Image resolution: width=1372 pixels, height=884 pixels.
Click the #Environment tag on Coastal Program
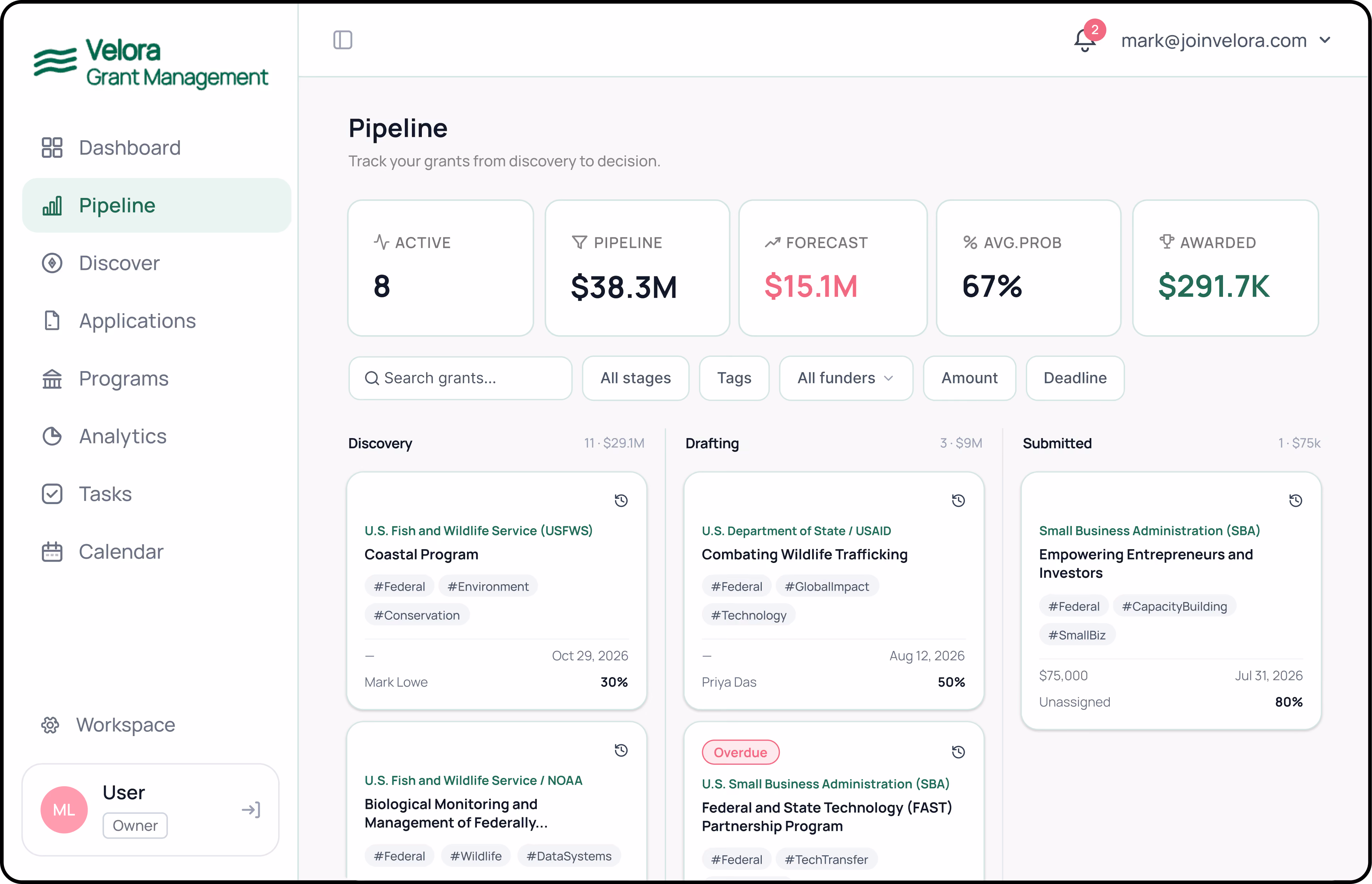tap(488, 587)
